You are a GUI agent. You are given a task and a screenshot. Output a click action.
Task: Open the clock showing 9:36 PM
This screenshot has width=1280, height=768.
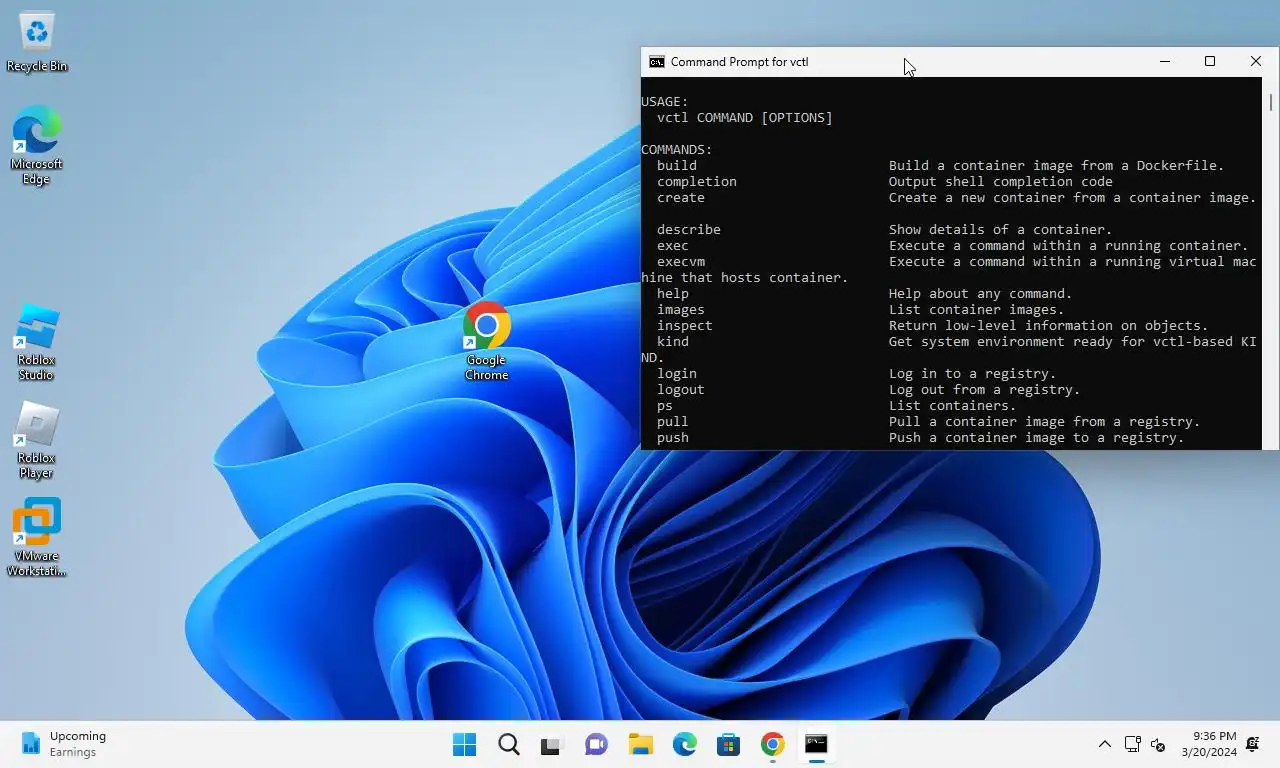click(1208, 744)
